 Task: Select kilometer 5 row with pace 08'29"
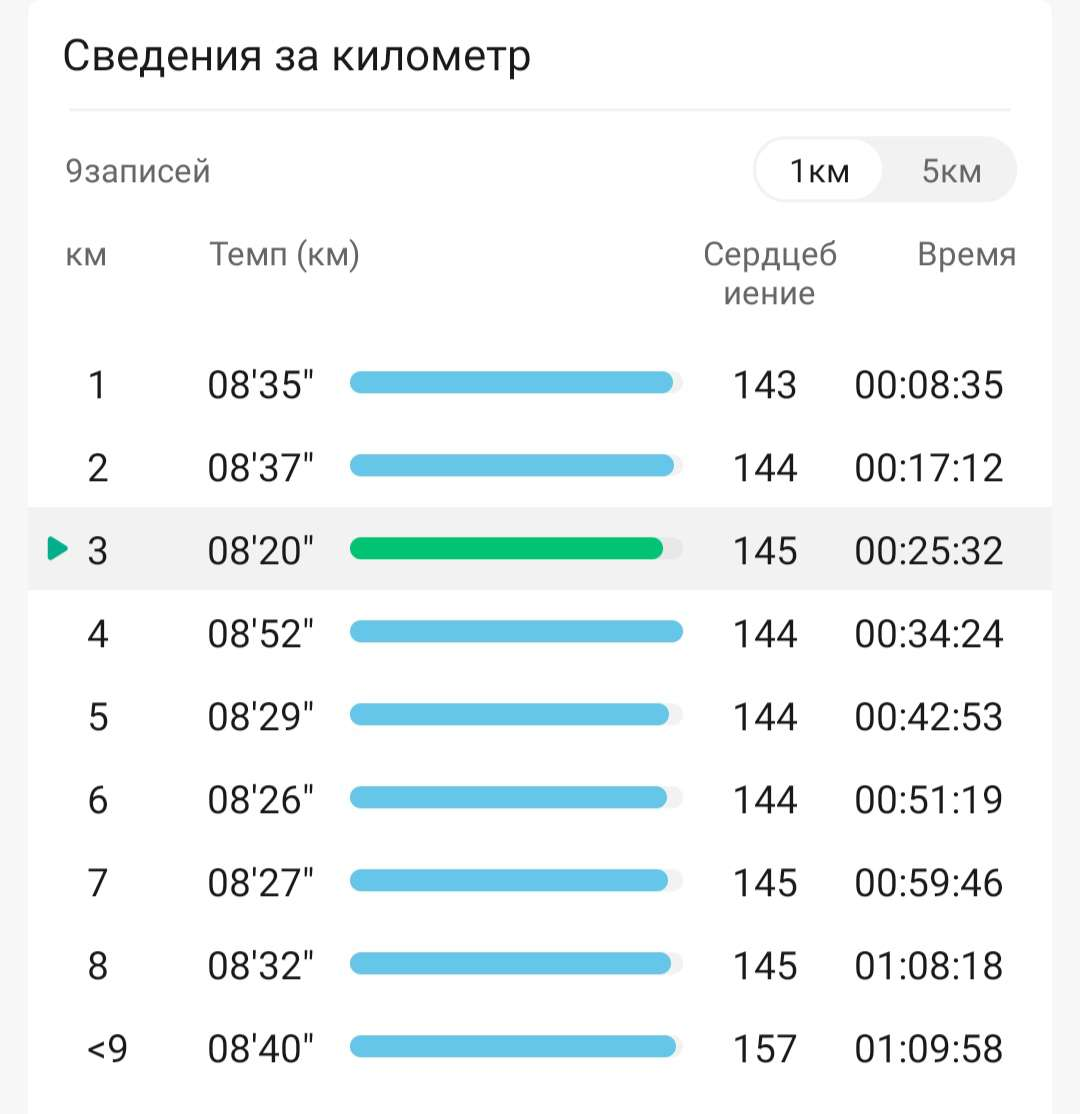coord(540,715)
